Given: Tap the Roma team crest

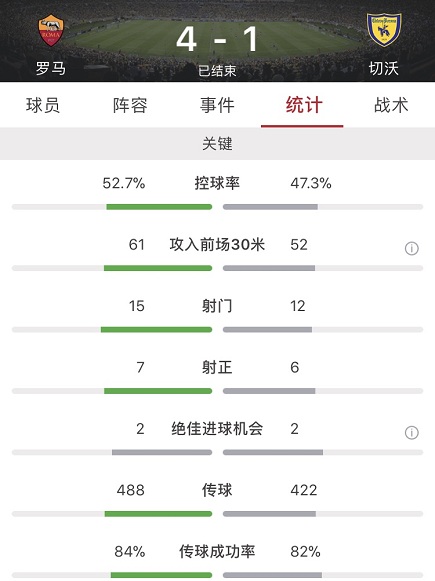Looking at the screenshot, I should tap(51, 30).
